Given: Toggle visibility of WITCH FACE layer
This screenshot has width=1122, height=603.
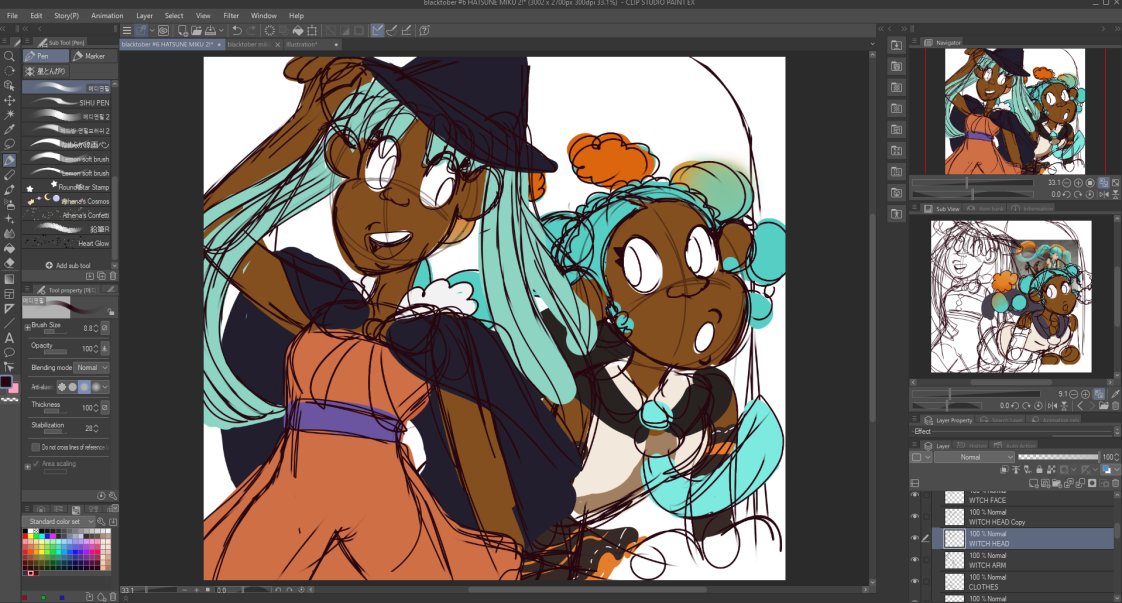Looking at the screenshot, I should tap(914, 495).
